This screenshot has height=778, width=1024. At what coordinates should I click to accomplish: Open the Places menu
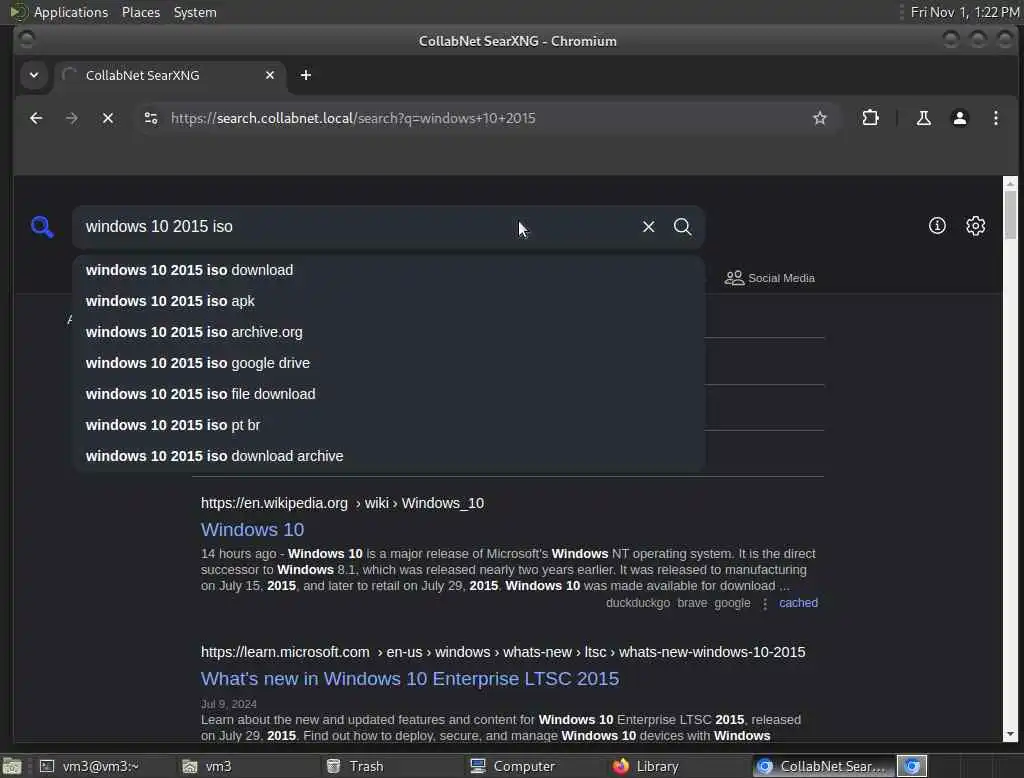tap(141, 12)
